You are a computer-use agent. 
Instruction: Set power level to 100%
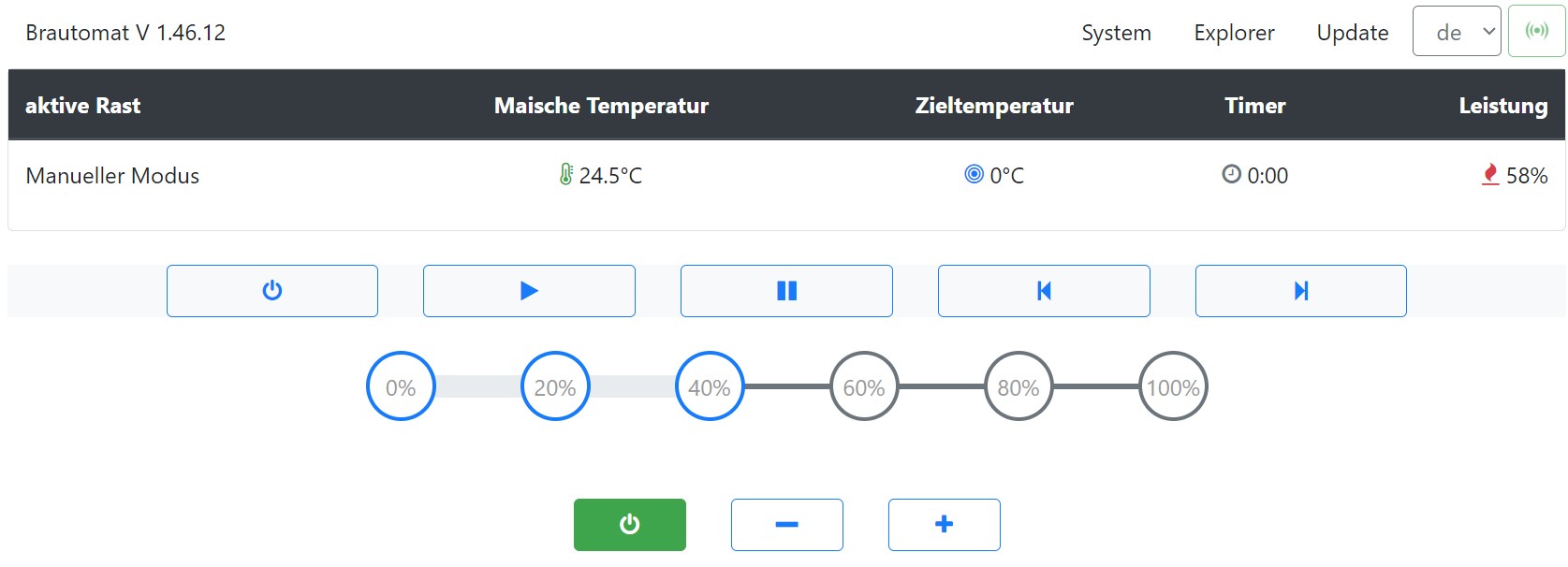[1173, 386]
